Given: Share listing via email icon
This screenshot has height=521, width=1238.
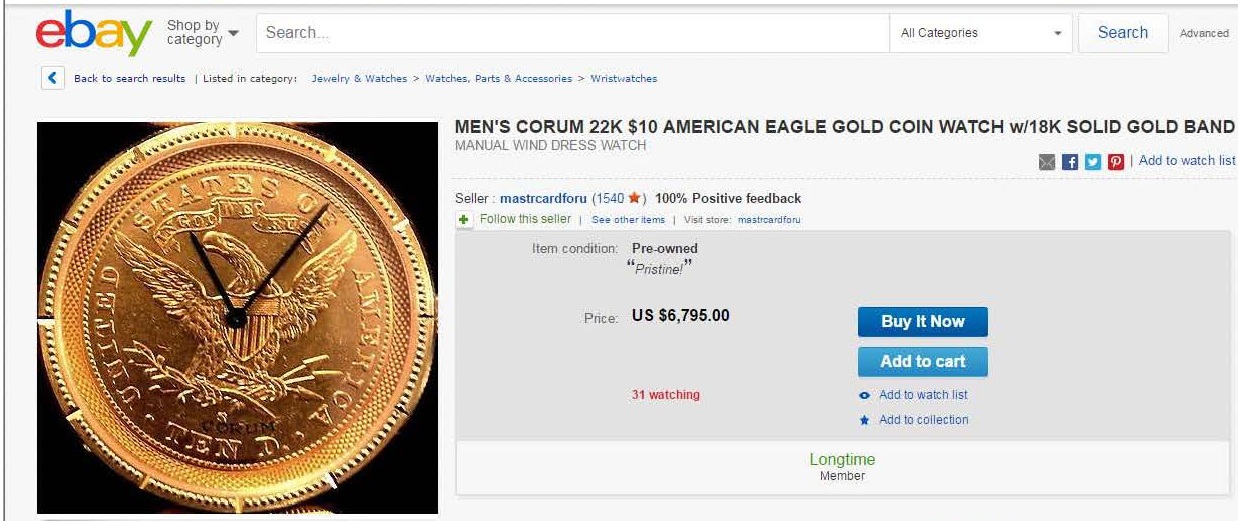Looking at the screenshot, I should pos(1047,162).
